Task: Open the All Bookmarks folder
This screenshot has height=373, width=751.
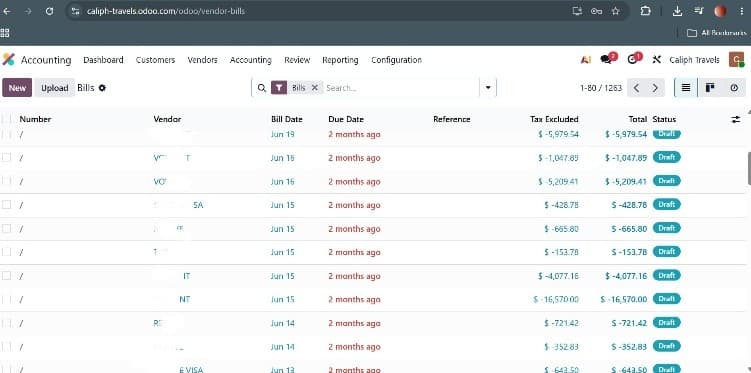Action: pyautogui.click(x=717, y=33)
